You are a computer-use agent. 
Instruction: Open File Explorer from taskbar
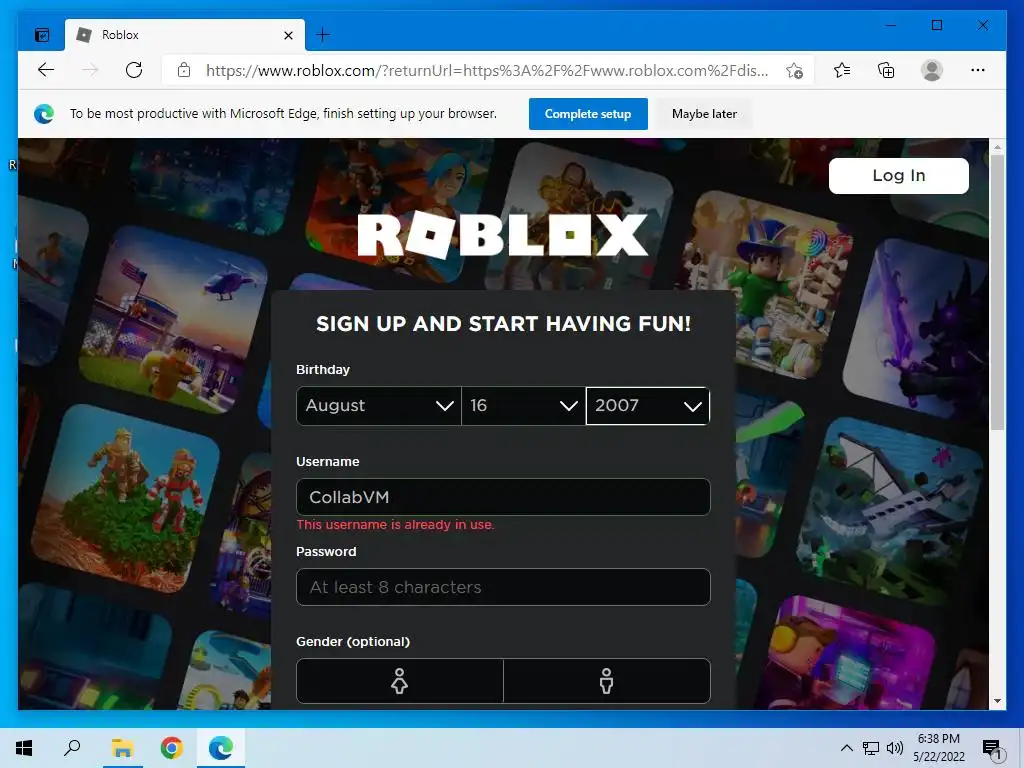[x=122, y=748]
